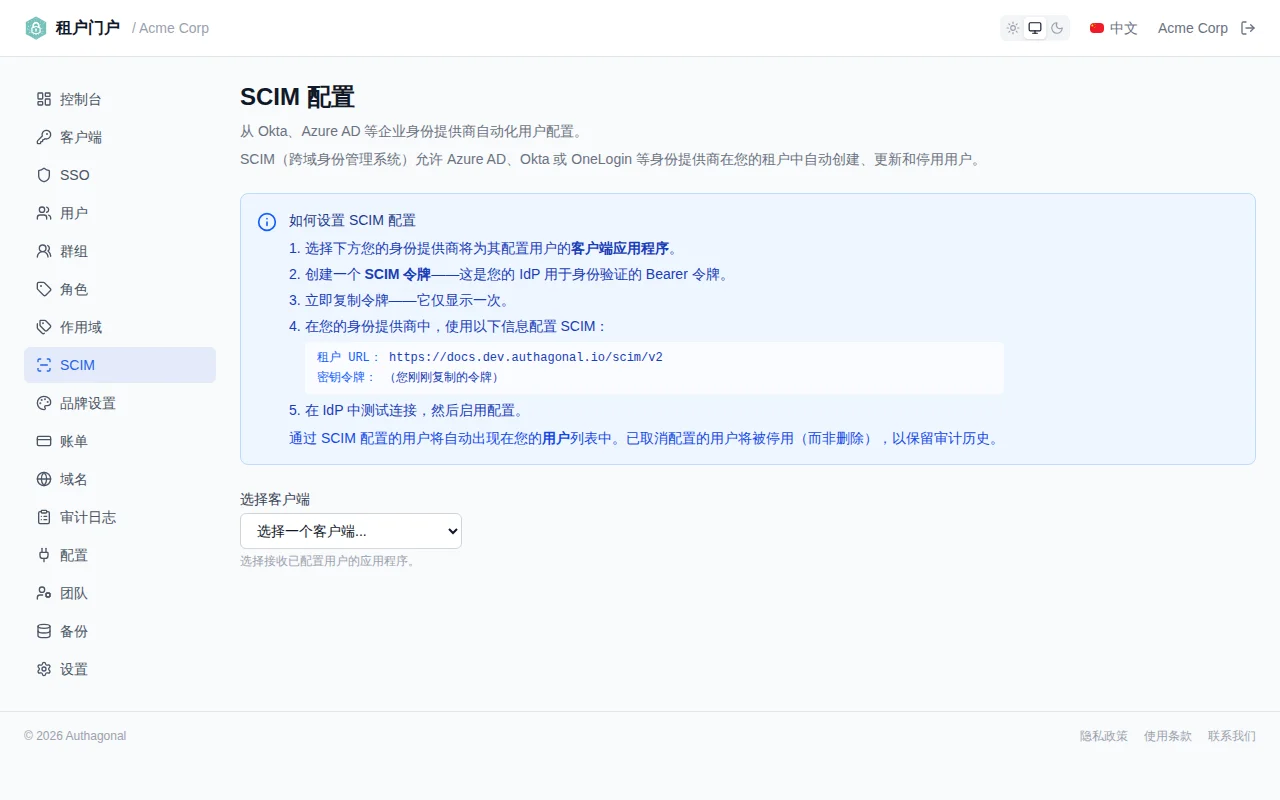The image size is (1280, 800).
Task: Select 角色 in the sidebar
Action: point(120,289)
